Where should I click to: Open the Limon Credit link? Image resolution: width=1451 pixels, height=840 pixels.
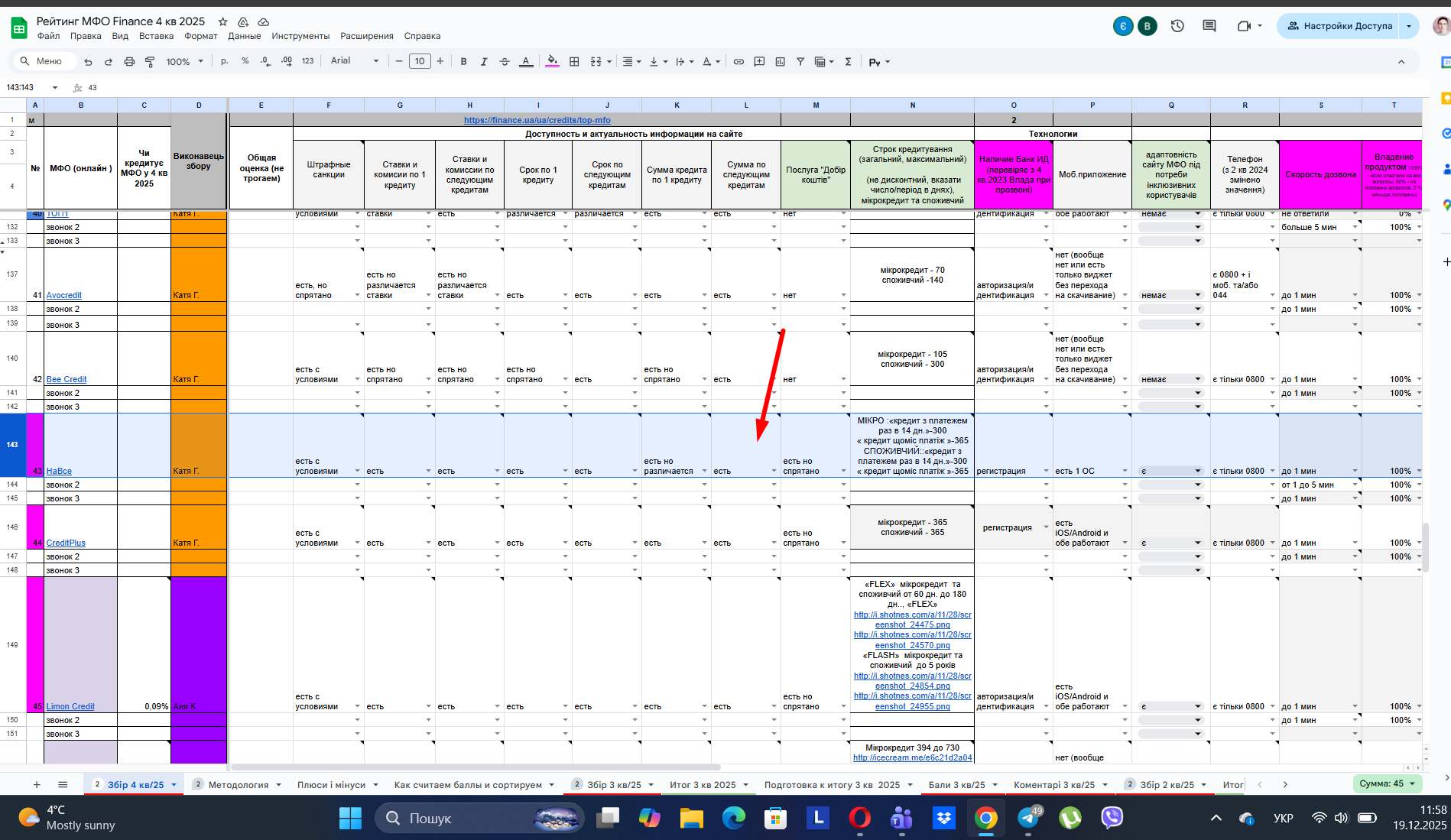[x=70, y=706]
